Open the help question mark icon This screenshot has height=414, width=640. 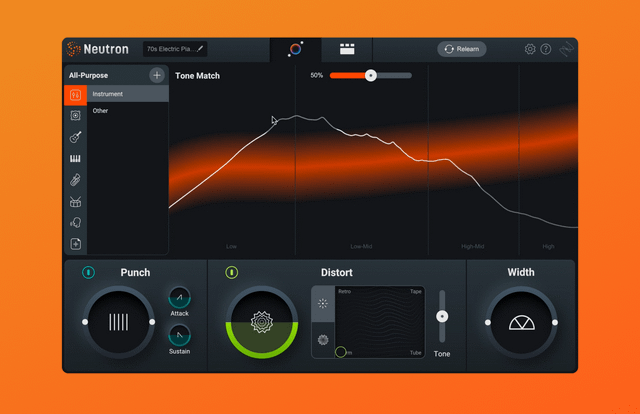pos(546,49)
